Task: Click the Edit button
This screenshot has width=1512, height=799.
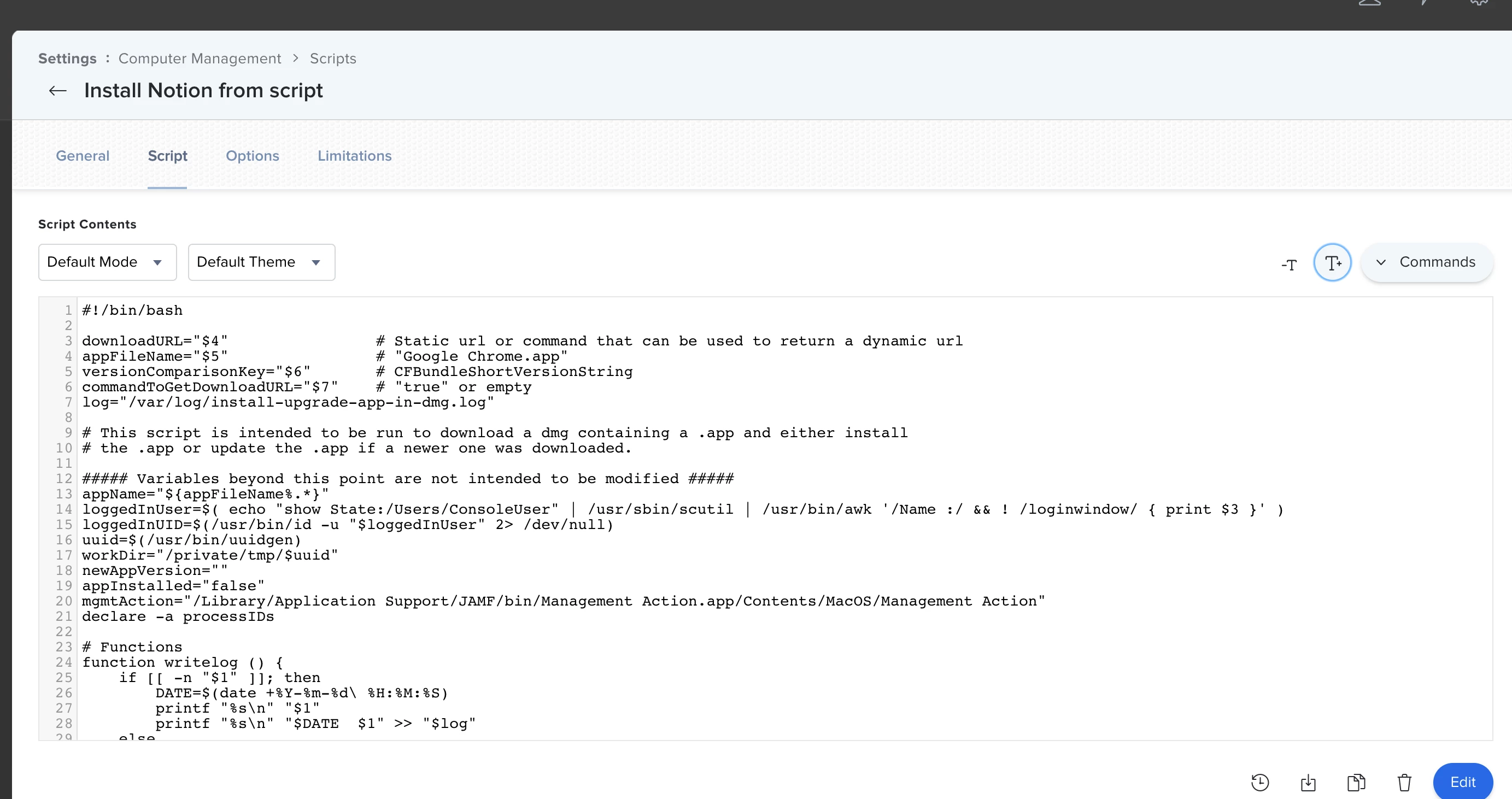Action: tap(1463, 782)
